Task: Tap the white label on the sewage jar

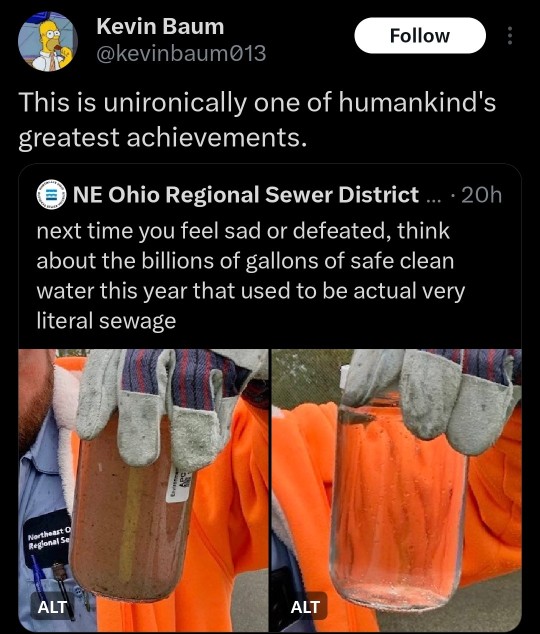Action: (x=178, y=484)
